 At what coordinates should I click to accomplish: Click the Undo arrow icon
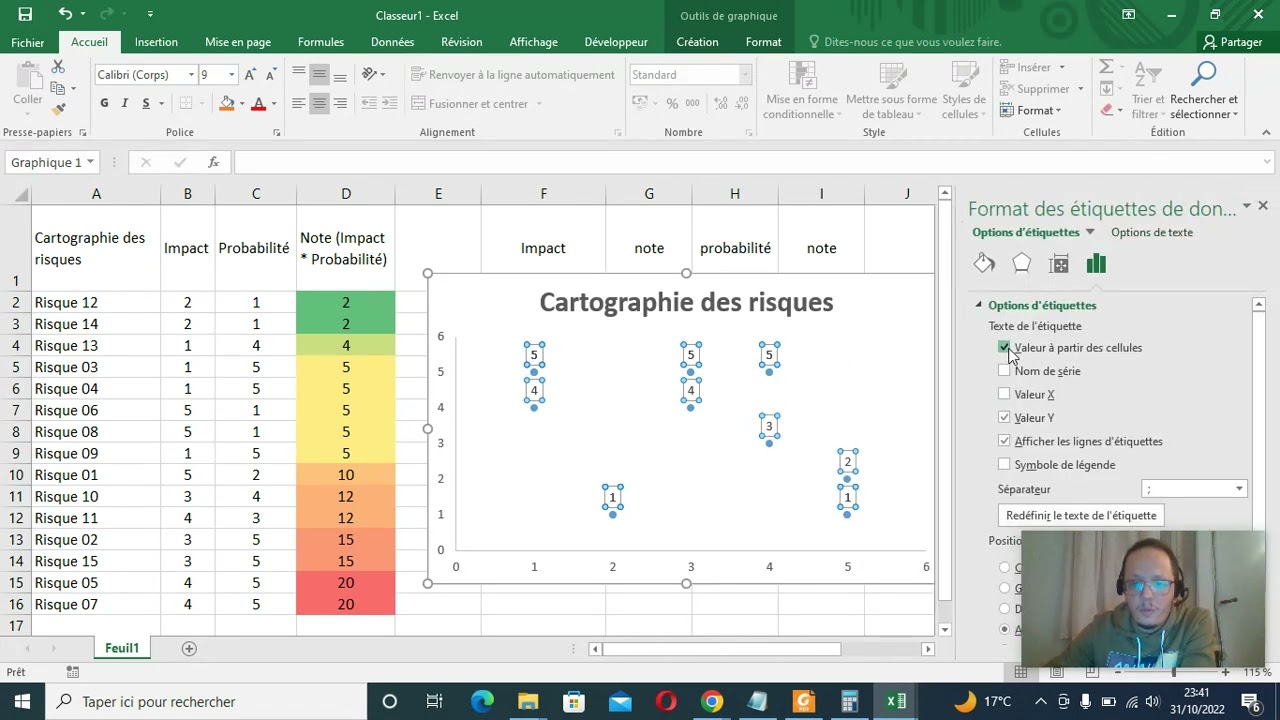(65, 14)
